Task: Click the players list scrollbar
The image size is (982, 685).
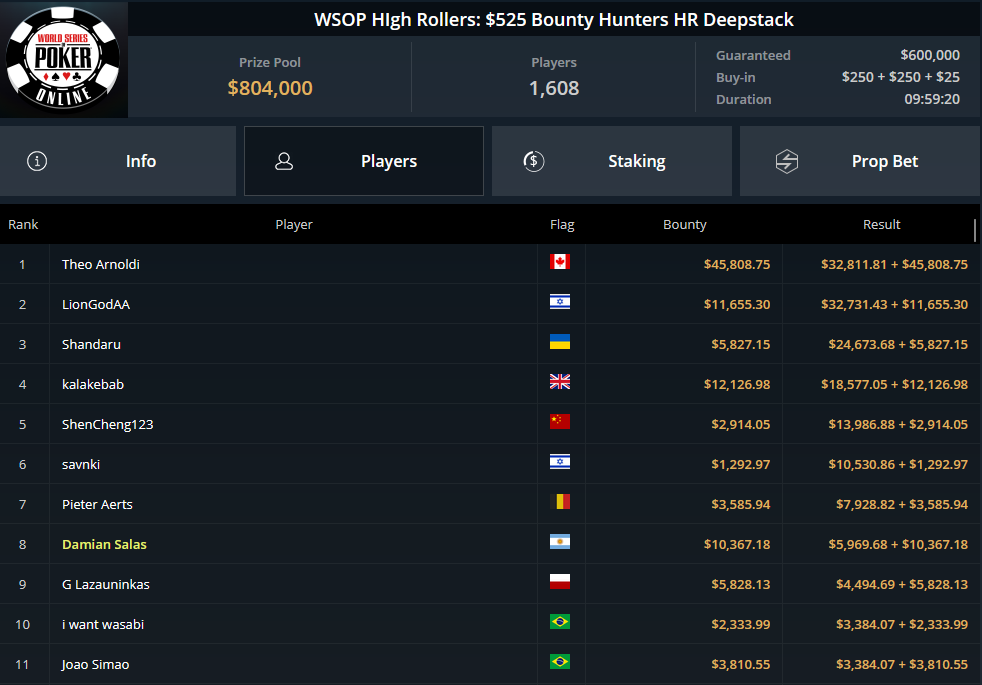Action: click(975, 230)
